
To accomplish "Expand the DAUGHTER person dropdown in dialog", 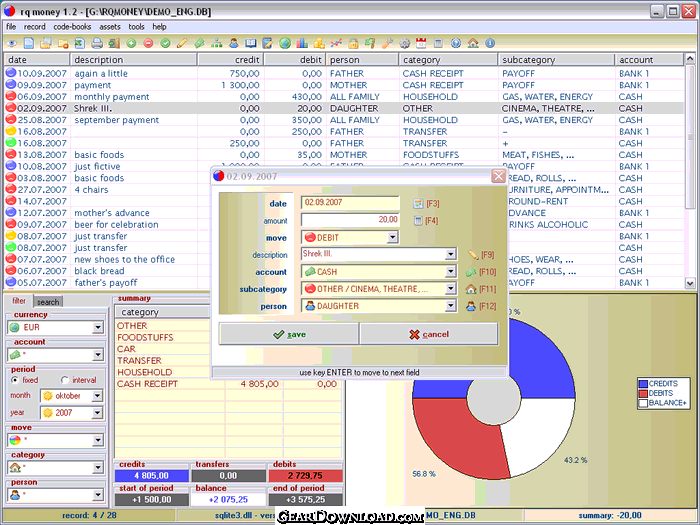I will pyautogui.click(x=450, y=306).
